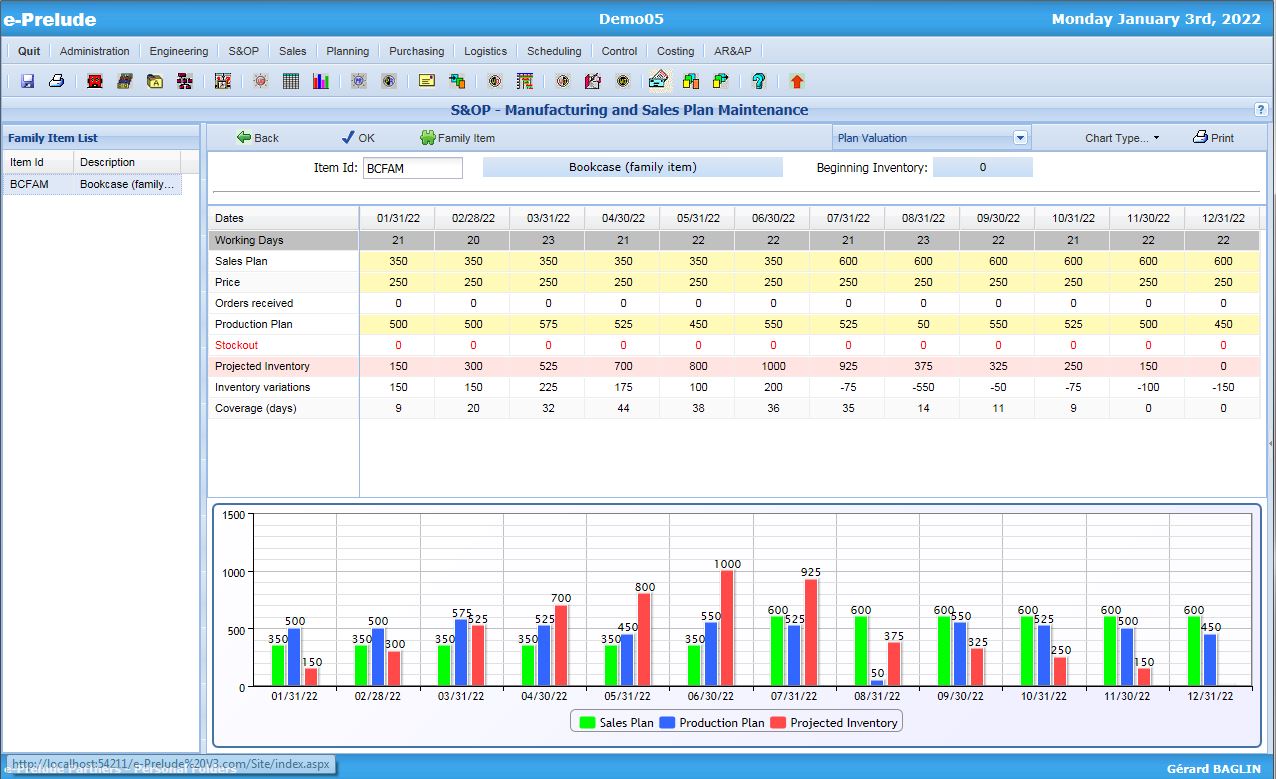Open the folder icon with the letter A
Image resolution: width=1276 pixels, height=779 pixels.
[155, 81]
